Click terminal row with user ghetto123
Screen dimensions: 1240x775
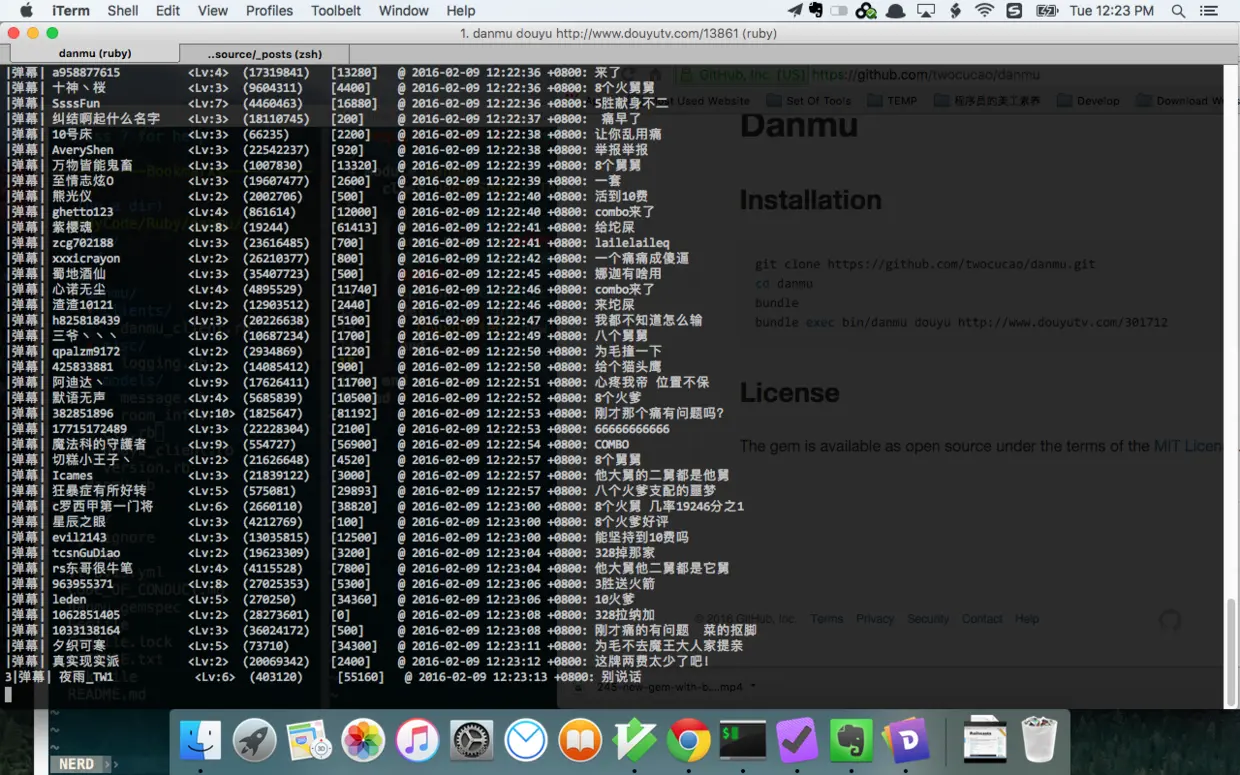tap(330, 212)
